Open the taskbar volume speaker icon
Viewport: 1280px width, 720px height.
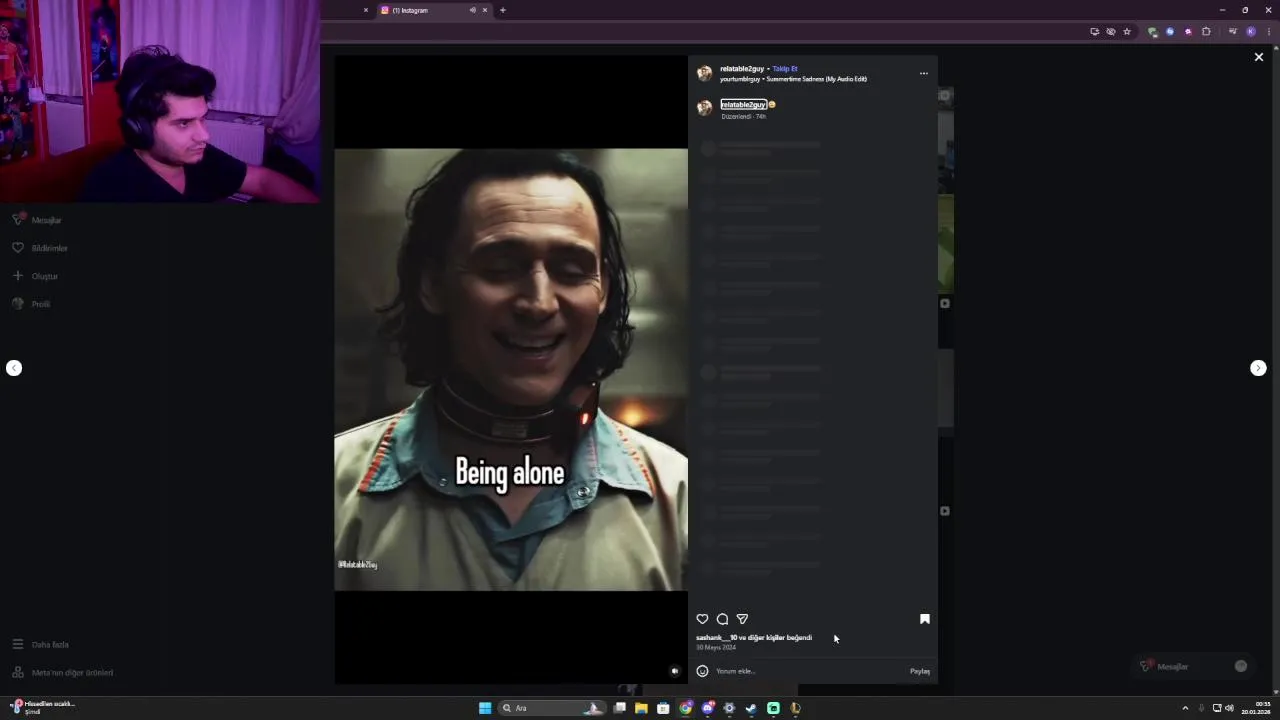1229,708
